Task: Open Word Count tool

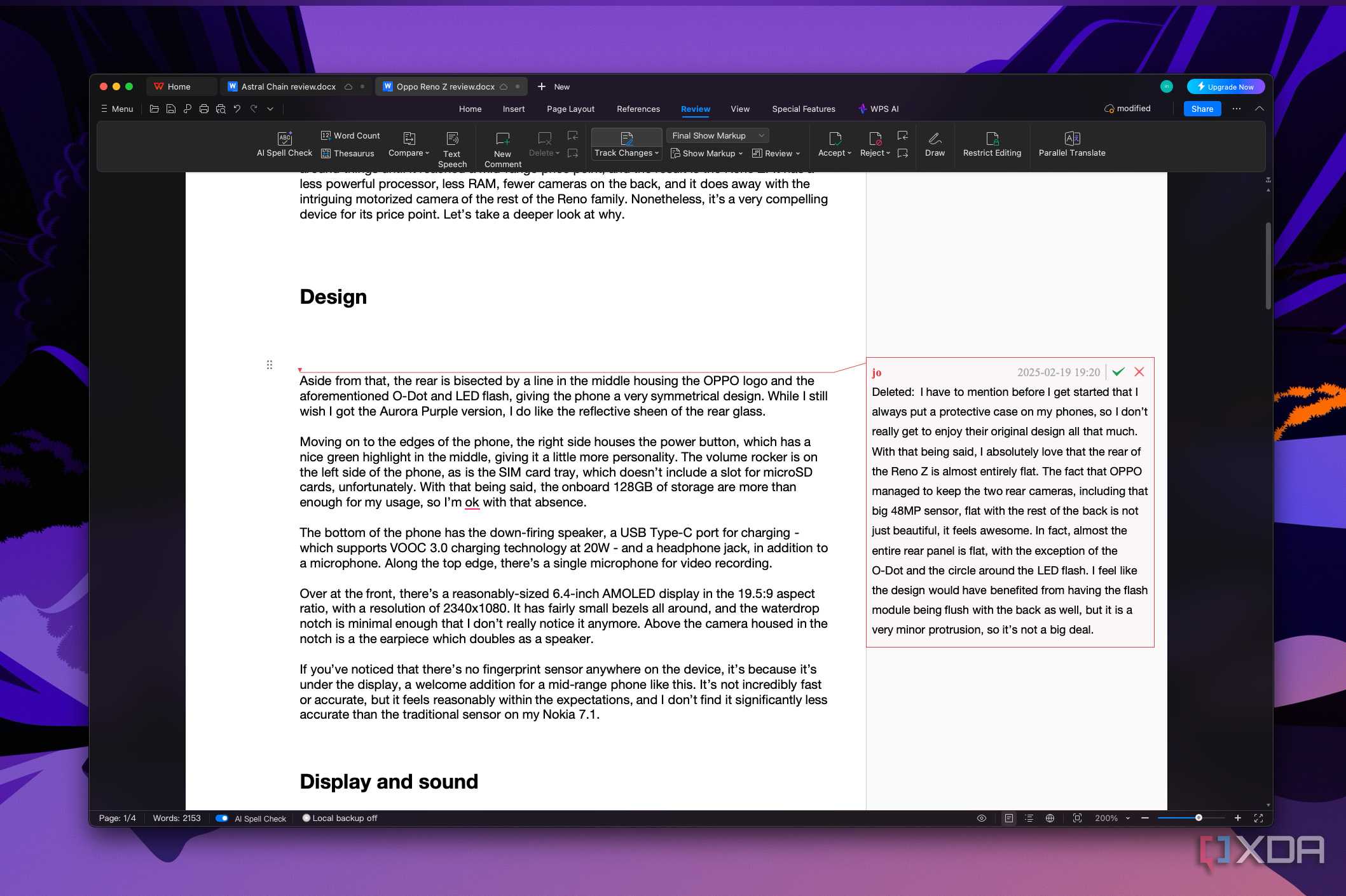Action: click(350, 135)
